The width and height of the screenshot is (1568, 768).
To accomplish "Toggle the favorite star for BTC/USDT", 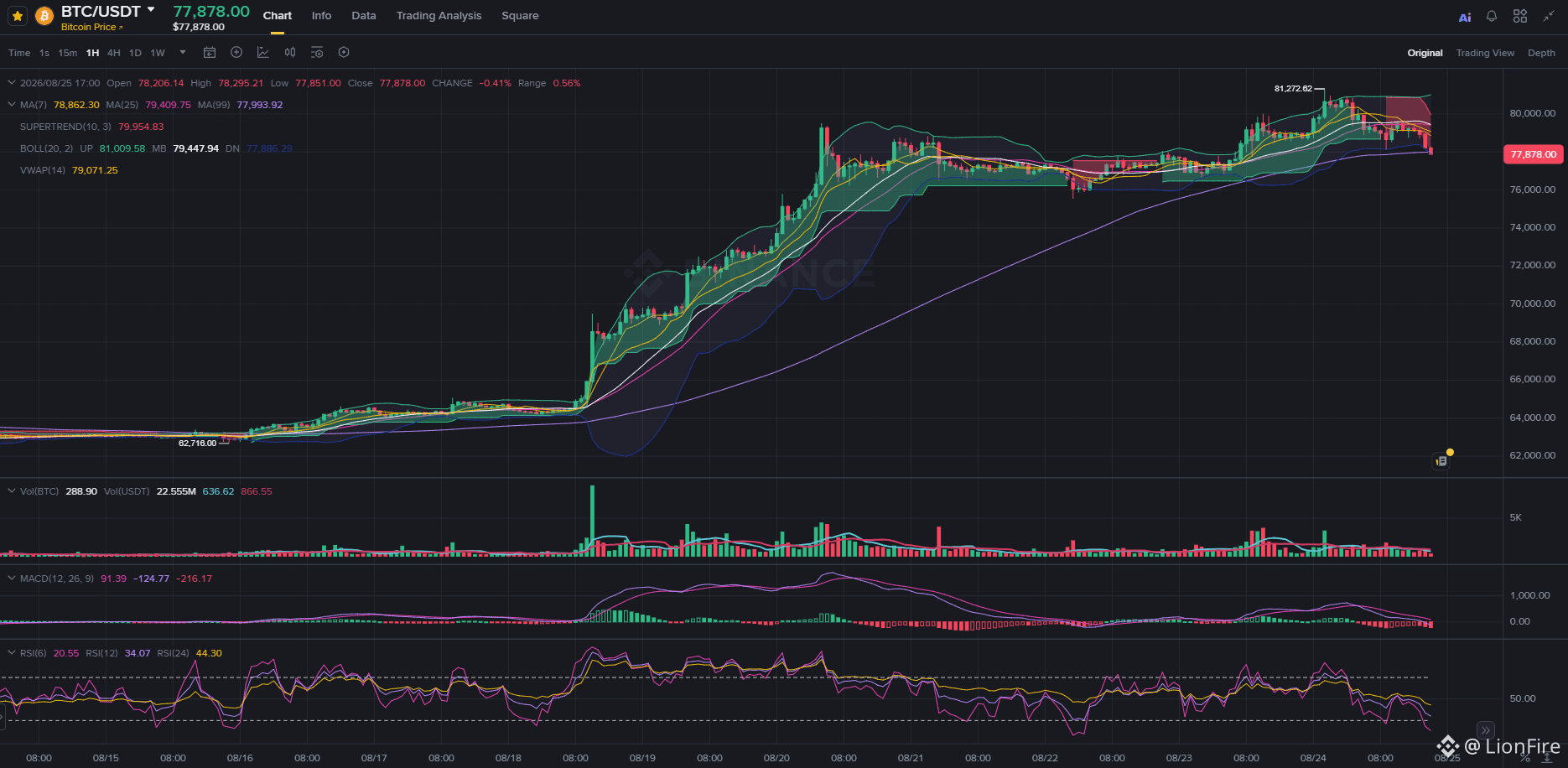I will 18,16.
